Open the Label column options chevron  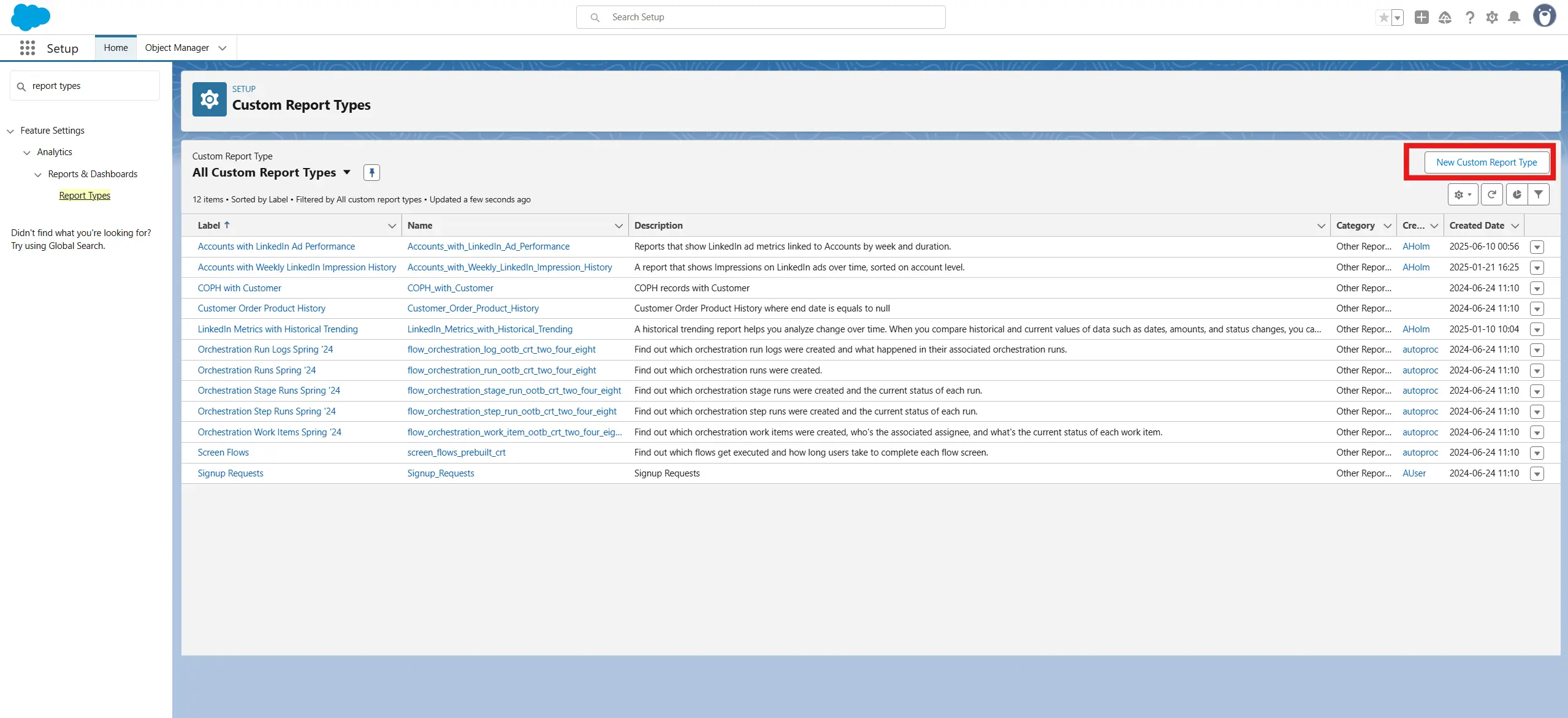point(392,226)
